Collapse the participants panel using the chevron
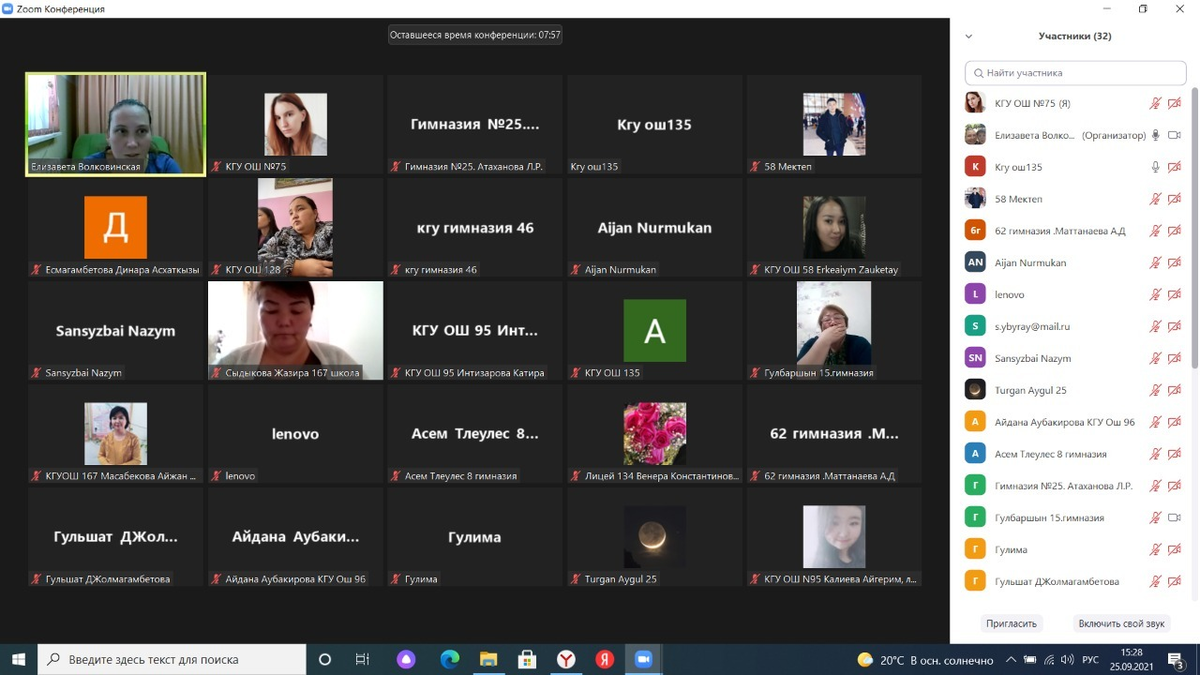This screenshot has width=1200, height=675. coord(968,36)
